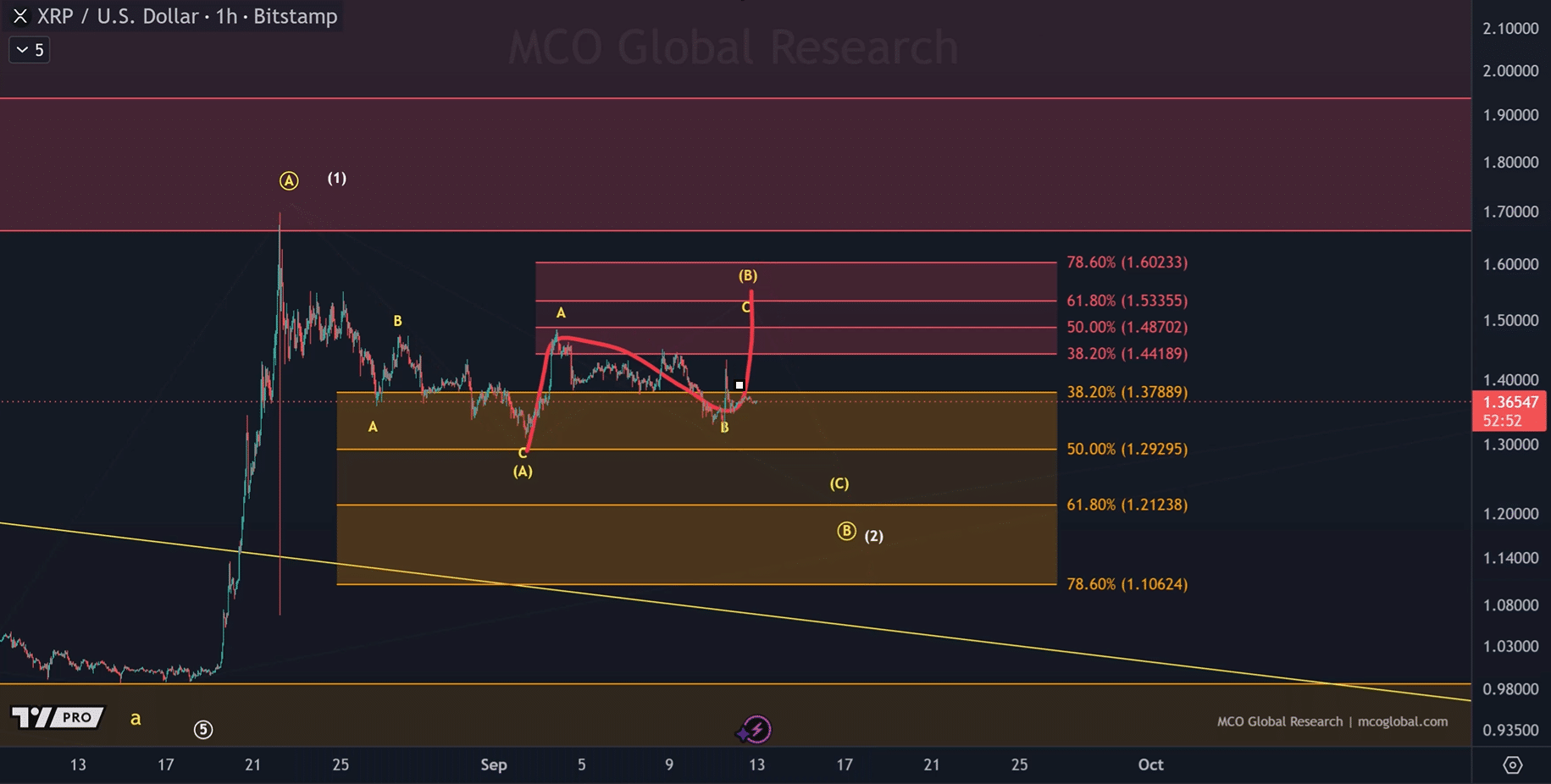This screenshot has height=784, width=1551.
Task: Select the (A) wave label
Action: (x=523, y=472)
